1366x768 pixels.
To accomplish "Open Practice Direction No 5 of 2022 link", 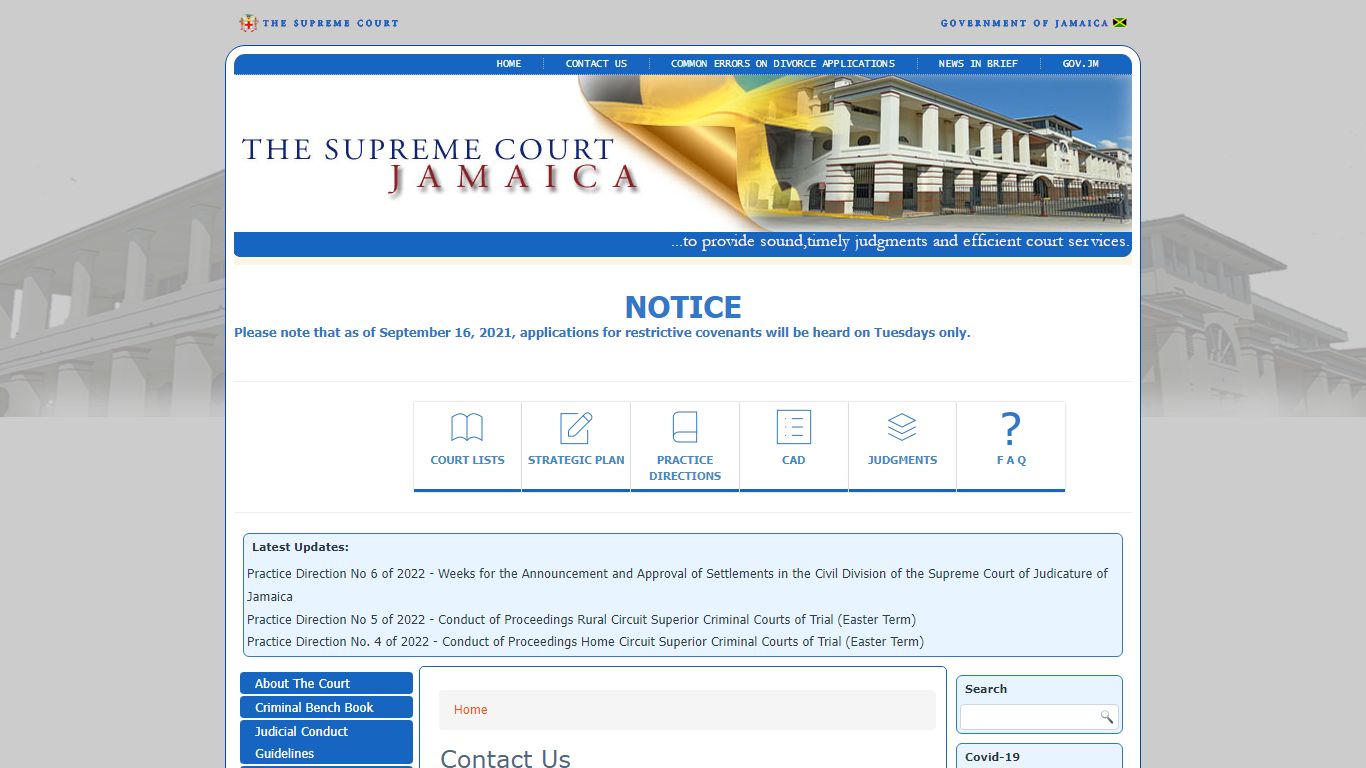I will coord(581,619).
